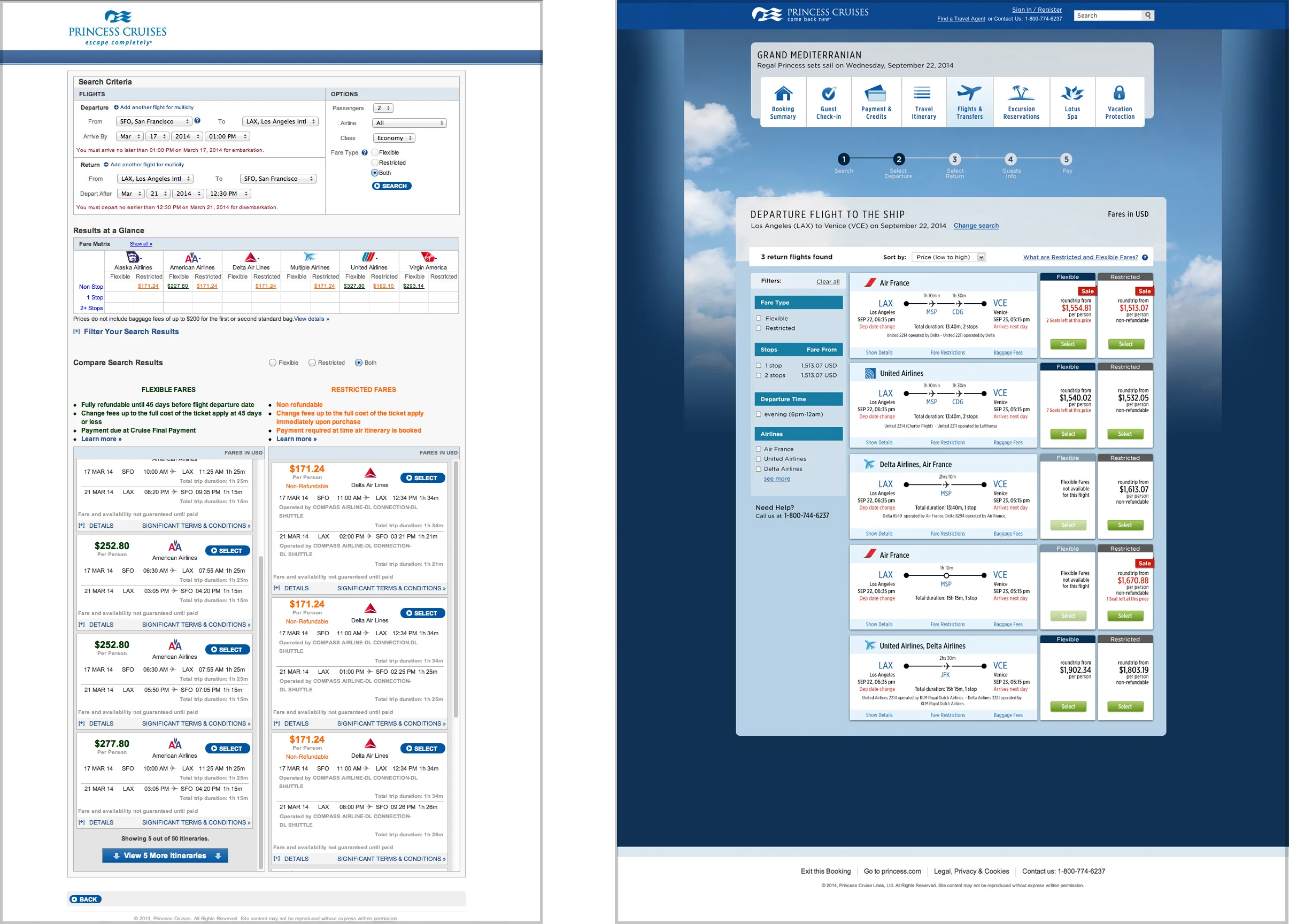This screenshot has height=924, width=1289.
Task: Click Show Details on United Airlines flight
Action: coord(878,443)
